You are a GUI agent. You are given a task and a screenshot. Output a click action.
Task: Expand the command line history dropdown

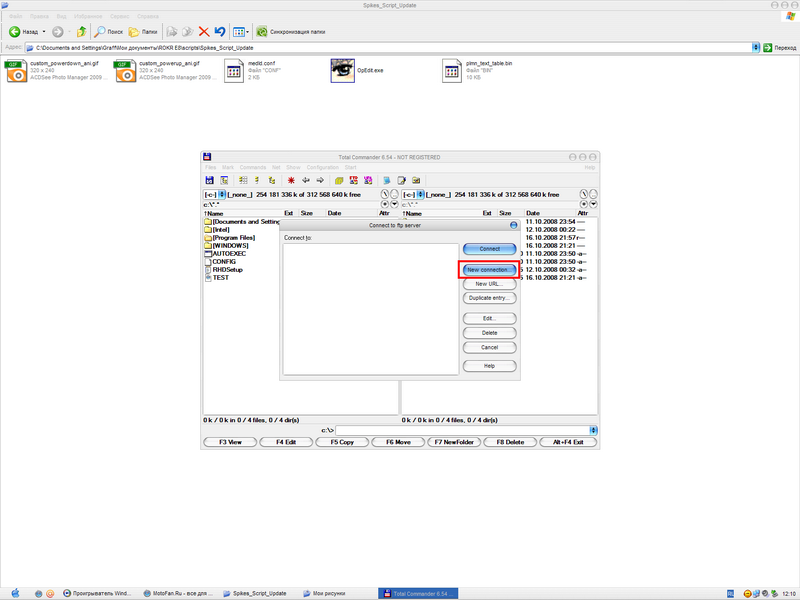point(593,431)
